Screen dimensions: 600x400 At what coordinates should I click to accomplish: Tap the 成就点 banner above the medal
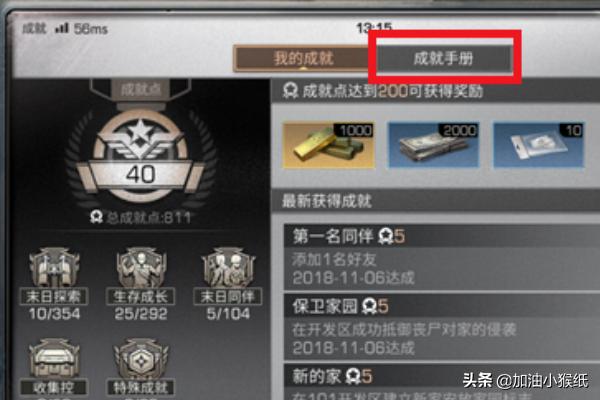(x=140, y=90)
